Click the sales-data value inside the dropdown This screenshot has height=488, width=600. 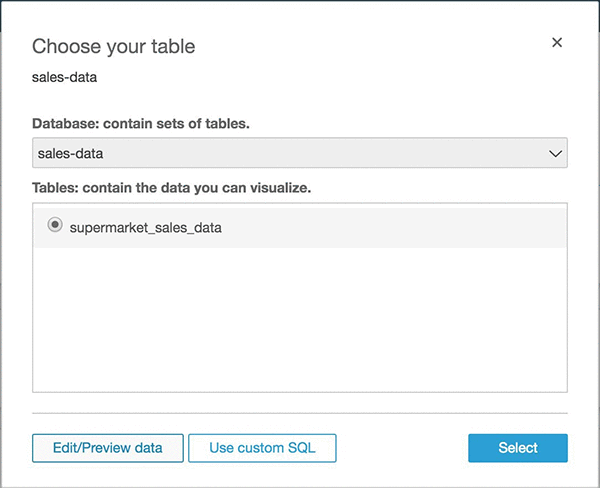coord(71,154)
